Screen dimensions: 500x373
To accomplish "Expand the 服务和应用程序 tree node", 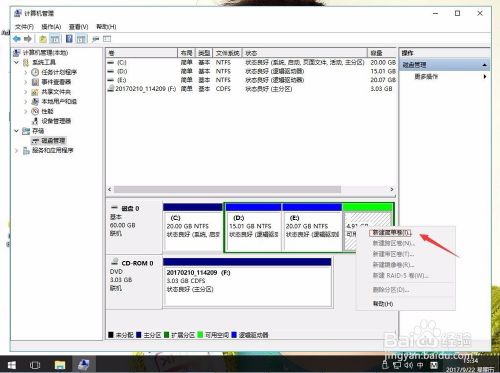I will coord(17,151).
